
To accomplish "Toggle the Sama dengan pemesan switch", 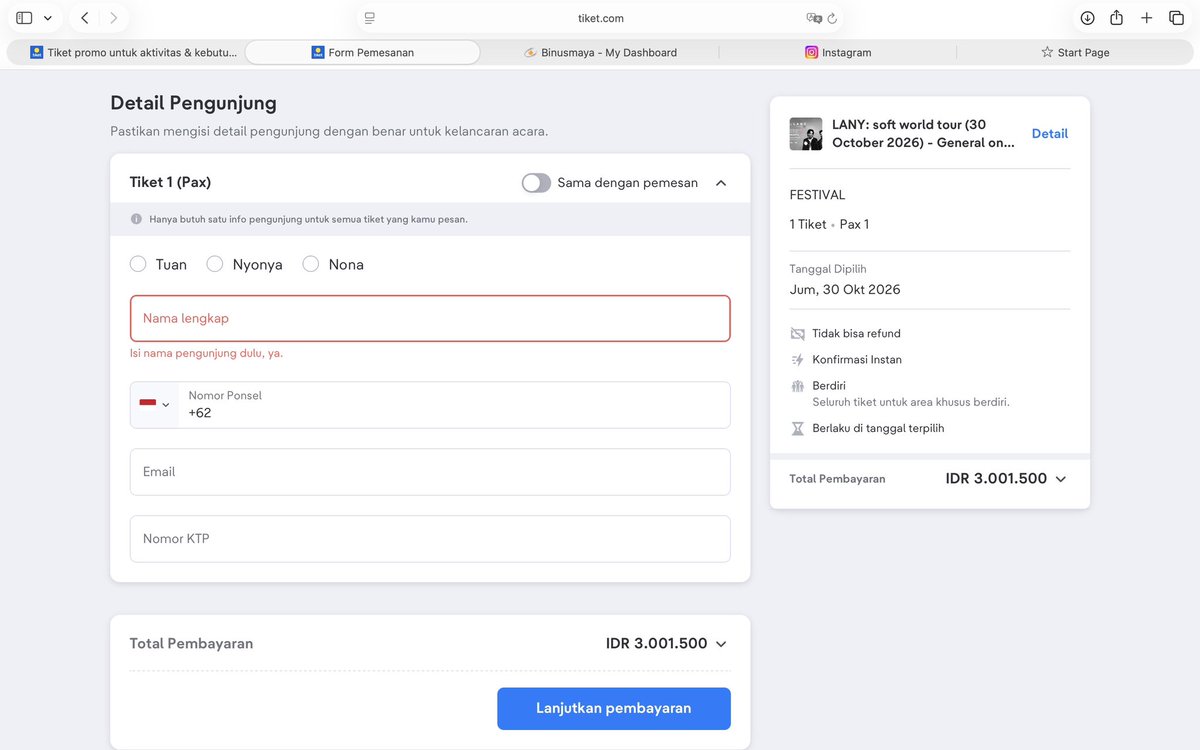I will [536, 183].
